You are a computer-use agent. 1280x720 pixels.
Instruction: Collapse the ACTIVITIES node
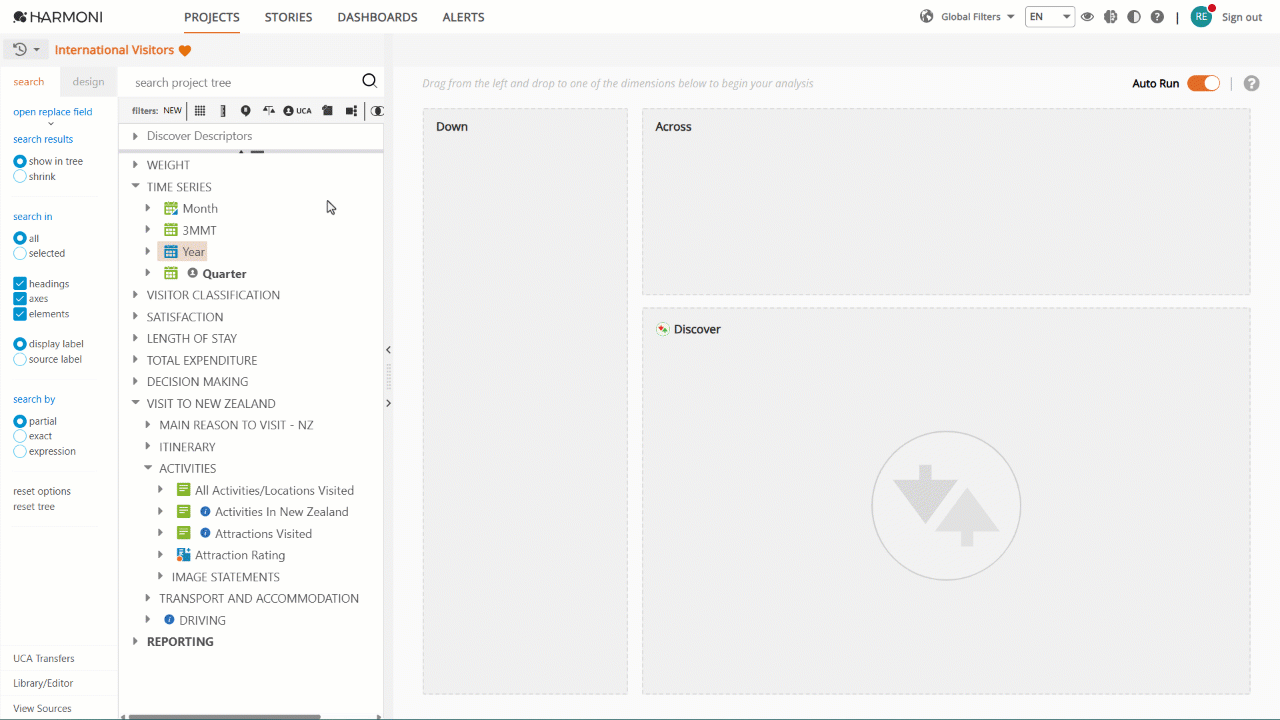click(148, 468)
